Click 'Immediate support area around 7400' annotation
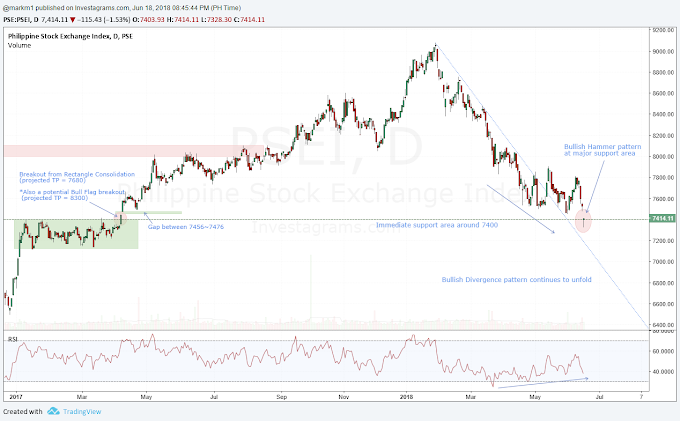The width and height of the screenshot is (680, 421). click(x=437, y=225)
